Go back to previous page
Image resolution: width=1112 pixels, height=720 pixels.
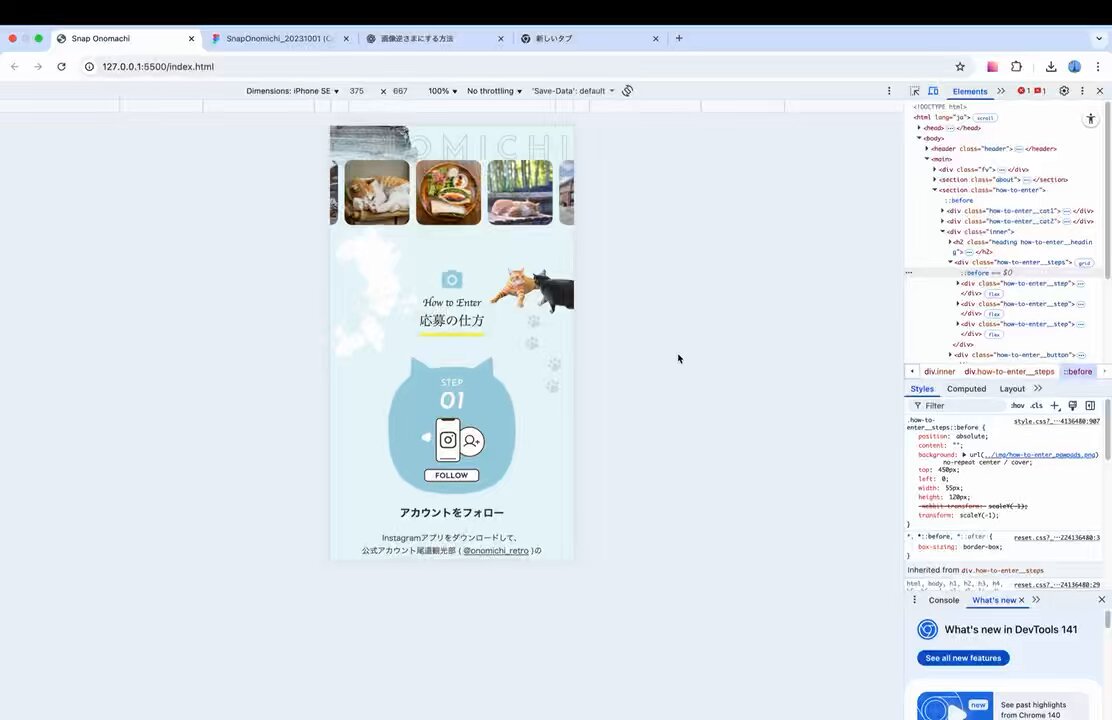coord(15,67)
